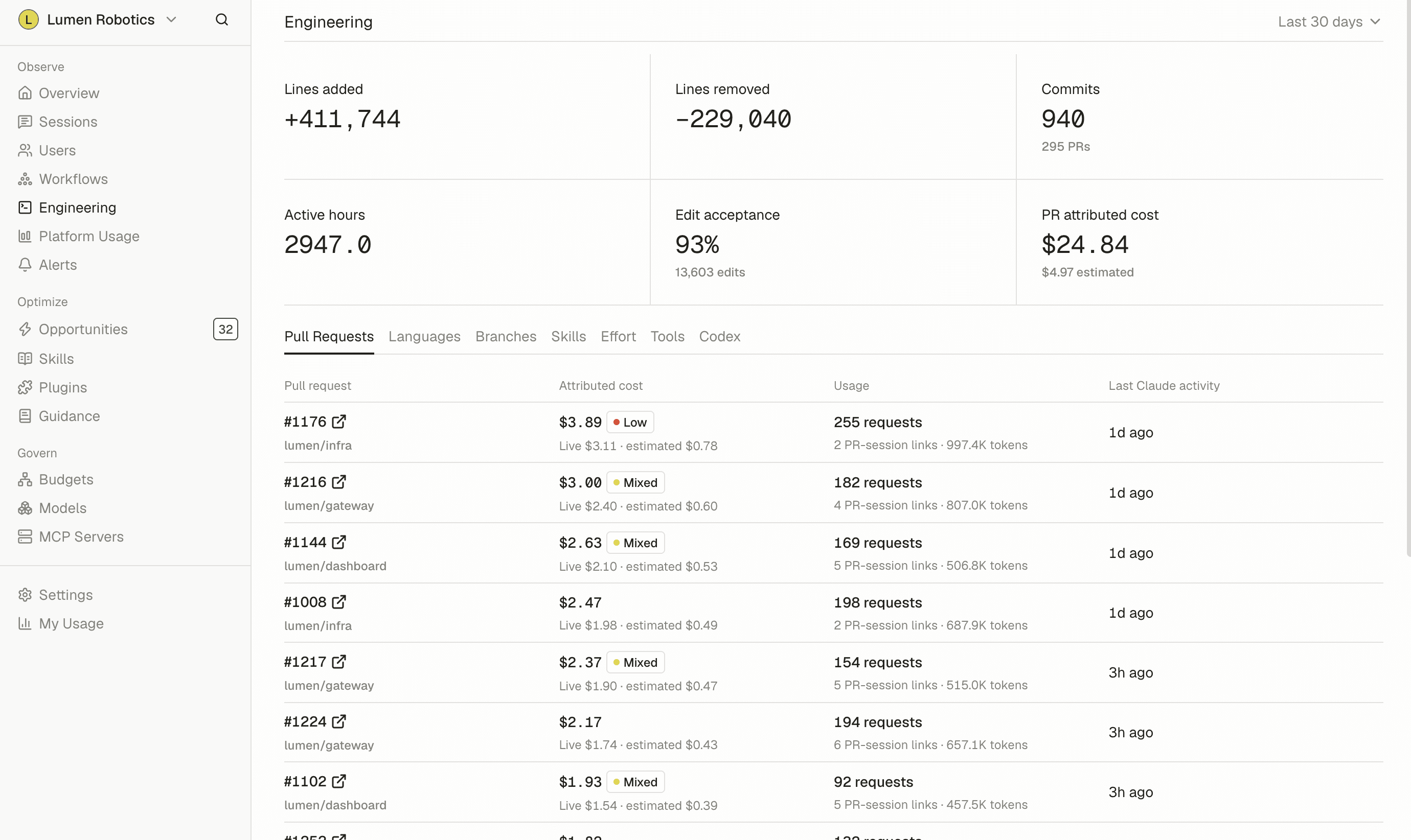Screen dimensions: 1411x840
Task: Click the 93% edit acceptance value
Action: [697, 245]
